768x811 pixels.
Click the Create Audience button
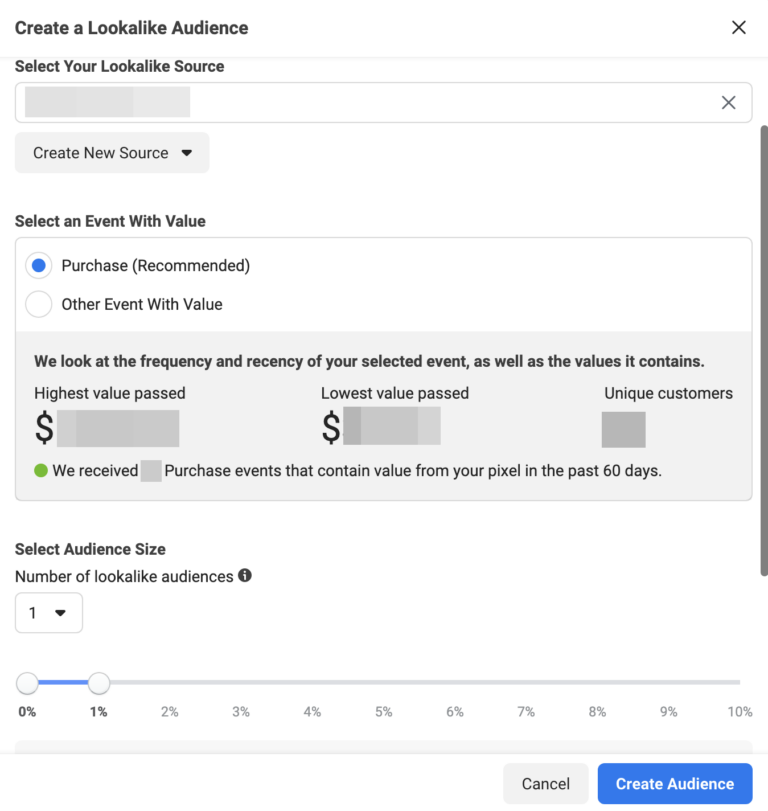pyautogui.click(x=674, y=783)
